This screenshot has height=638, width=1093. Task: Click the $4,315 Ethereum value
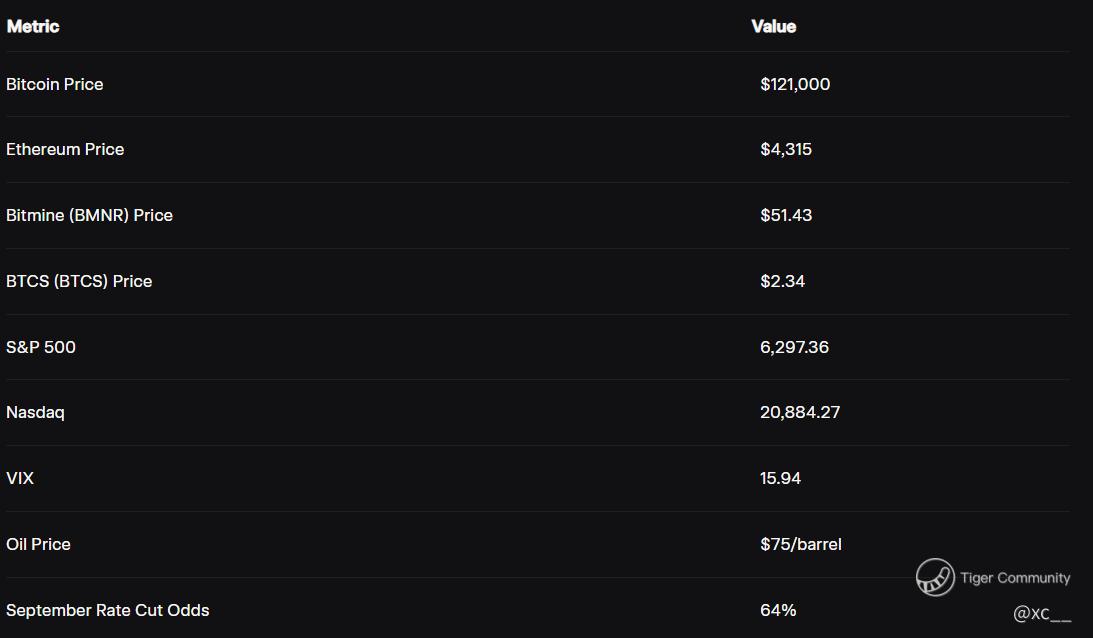(786, 149)
